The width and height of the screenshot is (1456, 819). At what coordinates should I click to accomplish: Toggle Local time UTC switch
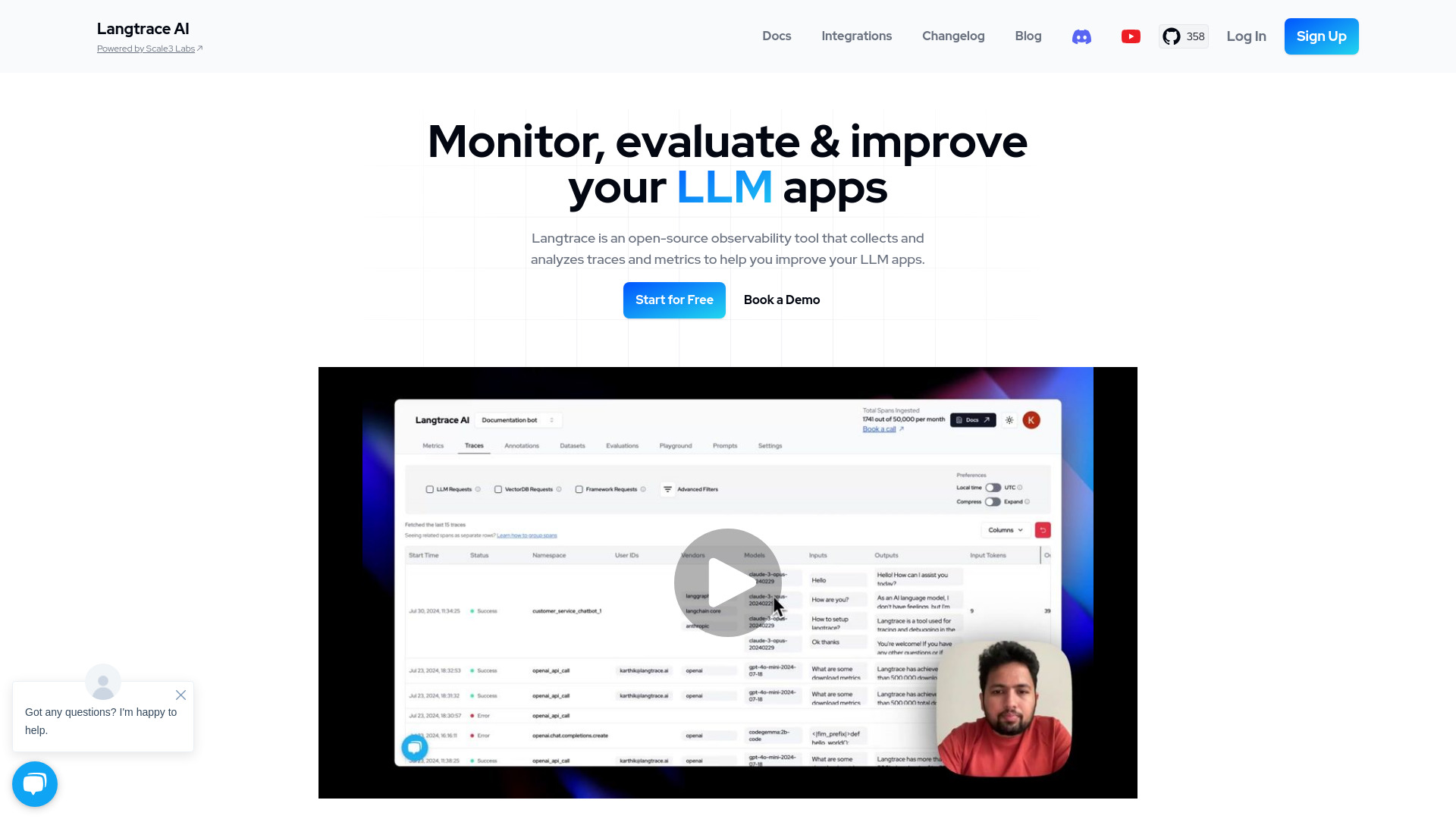coord(992,487)
